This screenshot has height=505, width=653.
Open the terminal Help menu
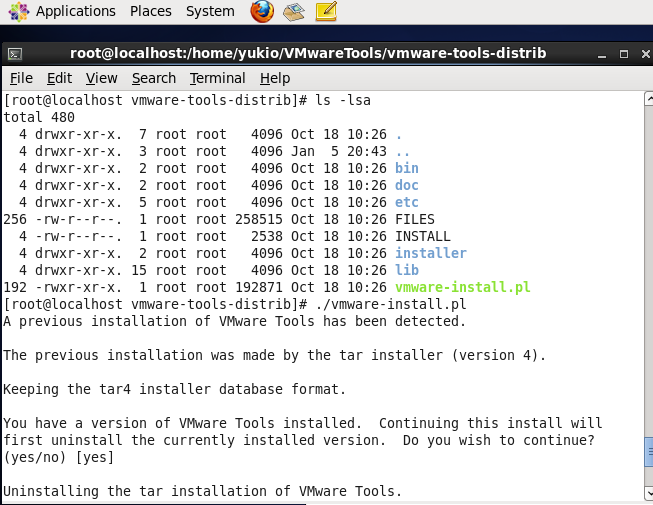(274, 78)
